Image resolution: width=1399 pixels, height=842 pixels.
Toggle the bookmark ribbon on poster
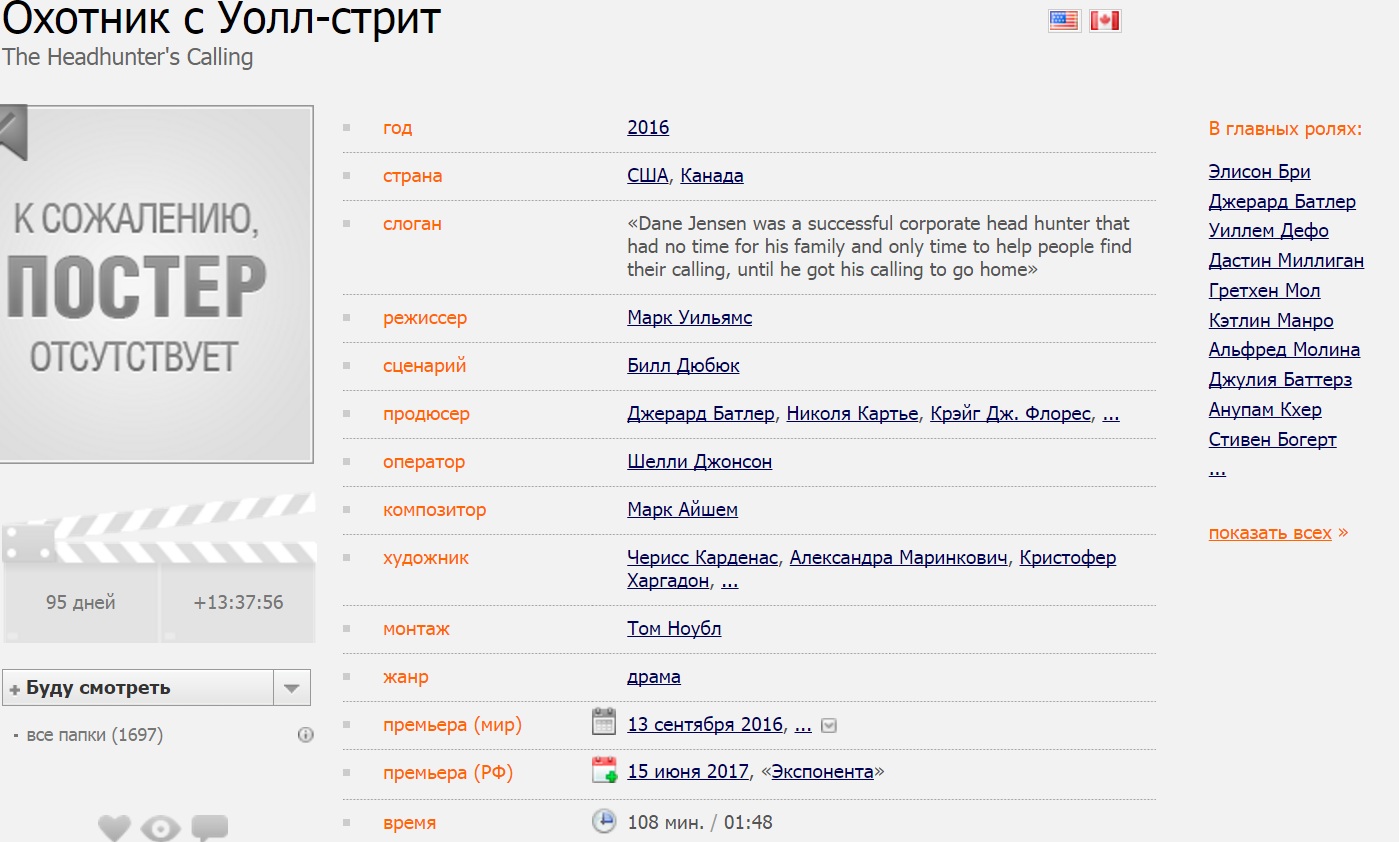[x=12, y=132]
